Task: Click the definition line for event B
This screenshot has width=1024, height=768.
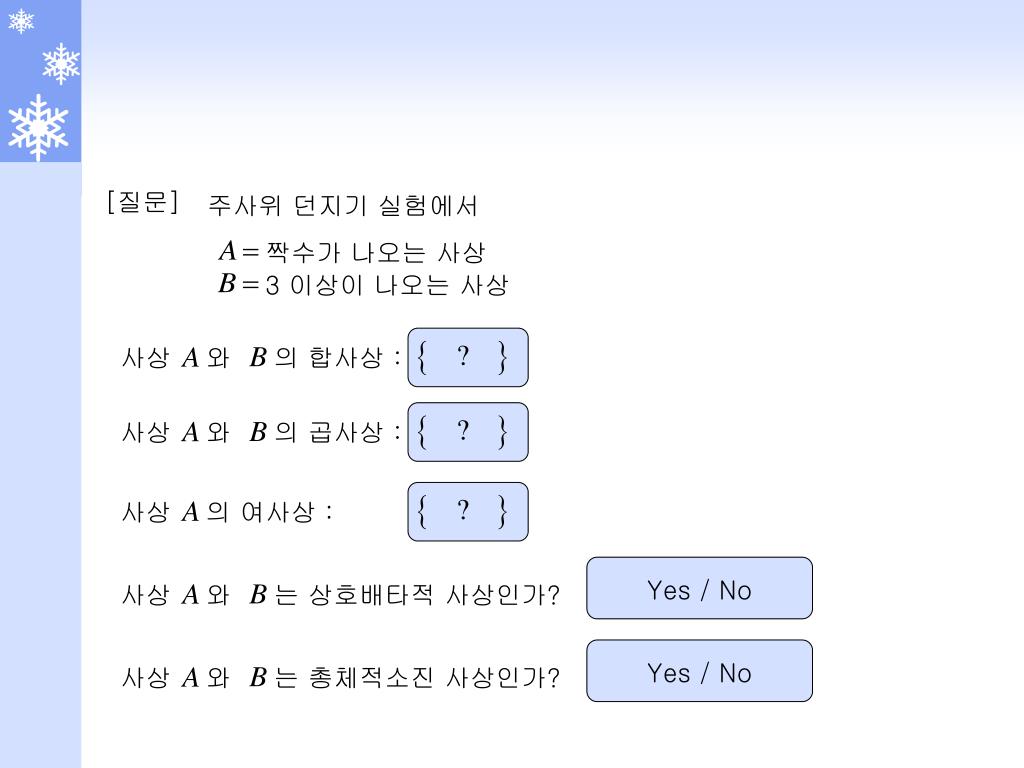Action: [363, 285]
